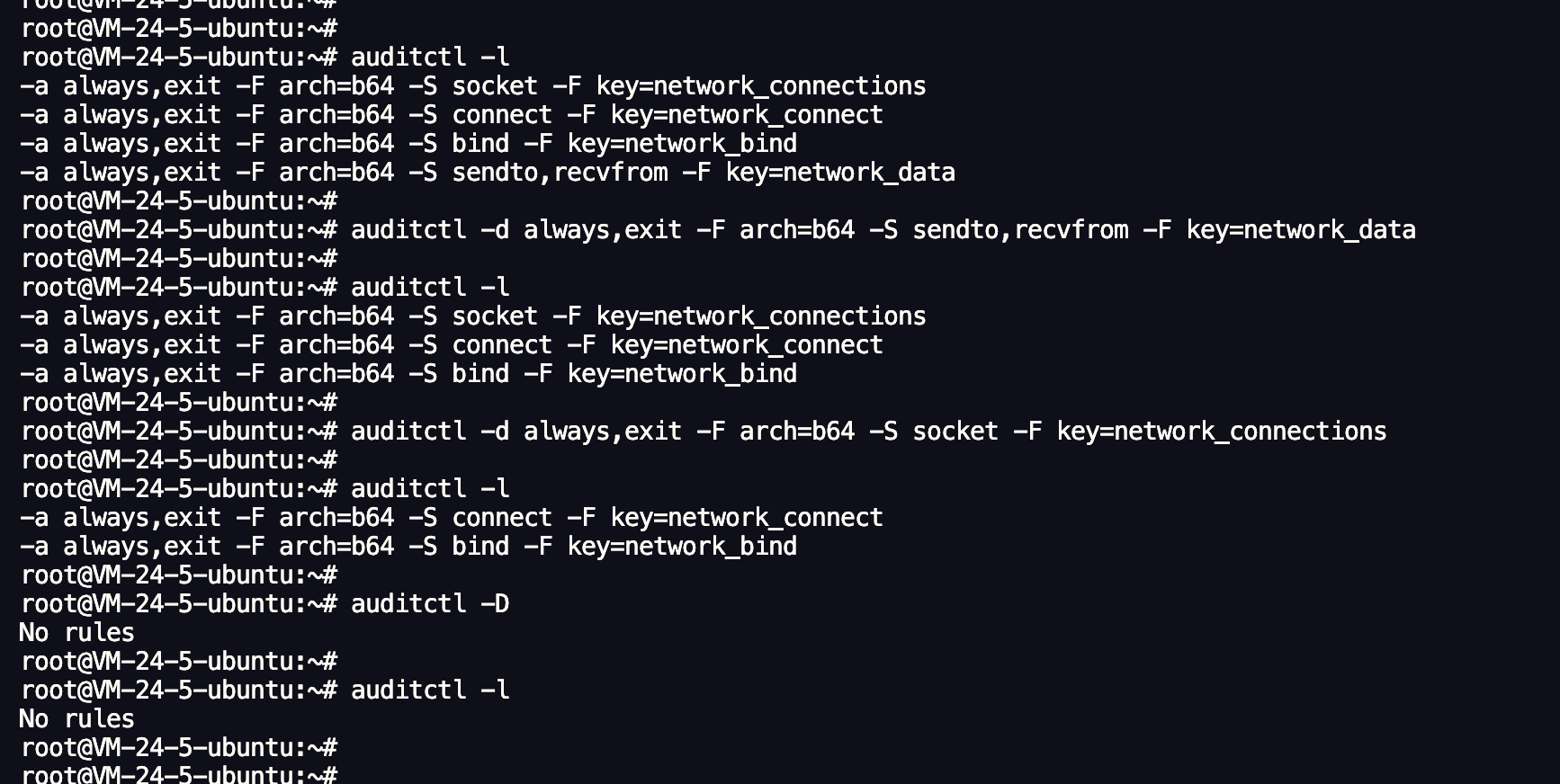
Task: Click the third 'auditctl -l' command
Action: tap(430, 489)
